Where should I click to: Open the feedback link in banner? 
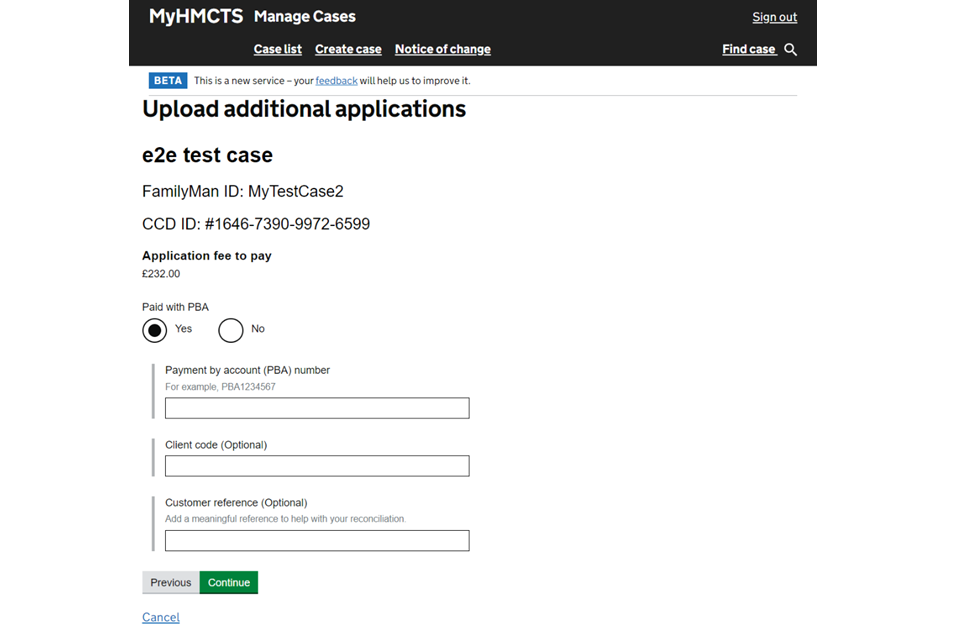[x=336, y=80]
